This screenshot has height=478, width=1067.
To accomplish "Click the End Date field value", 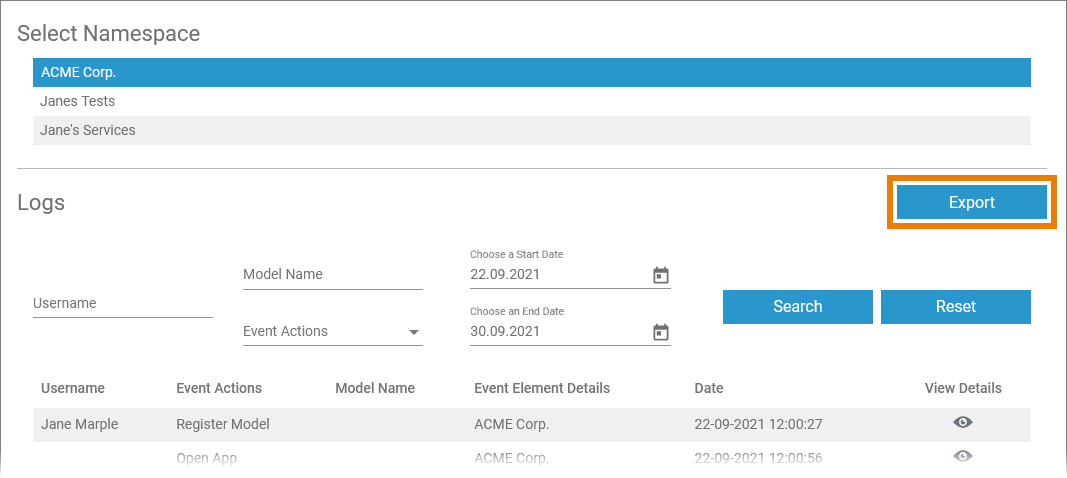I will [x=555, y=332].
